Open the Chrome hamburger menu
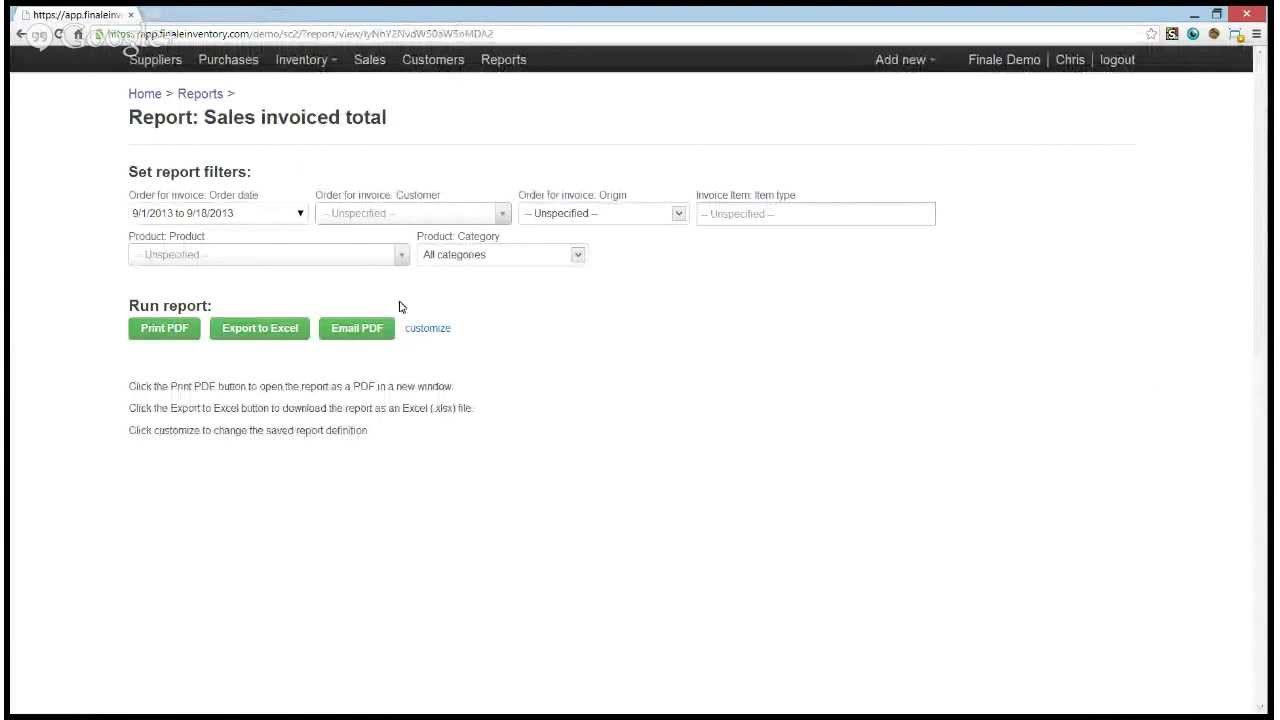This screenshot has height=720, width=1280. point(1257,34)
